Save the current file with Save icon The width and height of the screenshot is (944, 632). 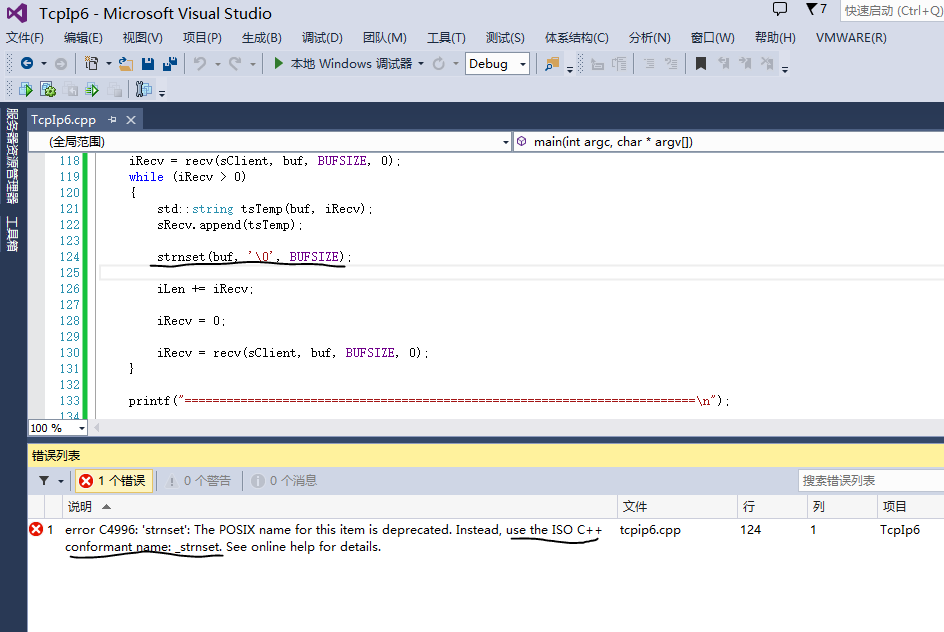[x=148, y=64]
